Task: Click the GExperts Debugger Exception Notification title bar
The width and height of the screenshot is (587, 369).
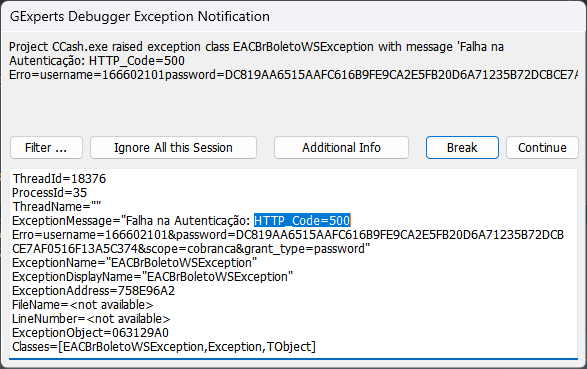Action: tap(294, 16)
